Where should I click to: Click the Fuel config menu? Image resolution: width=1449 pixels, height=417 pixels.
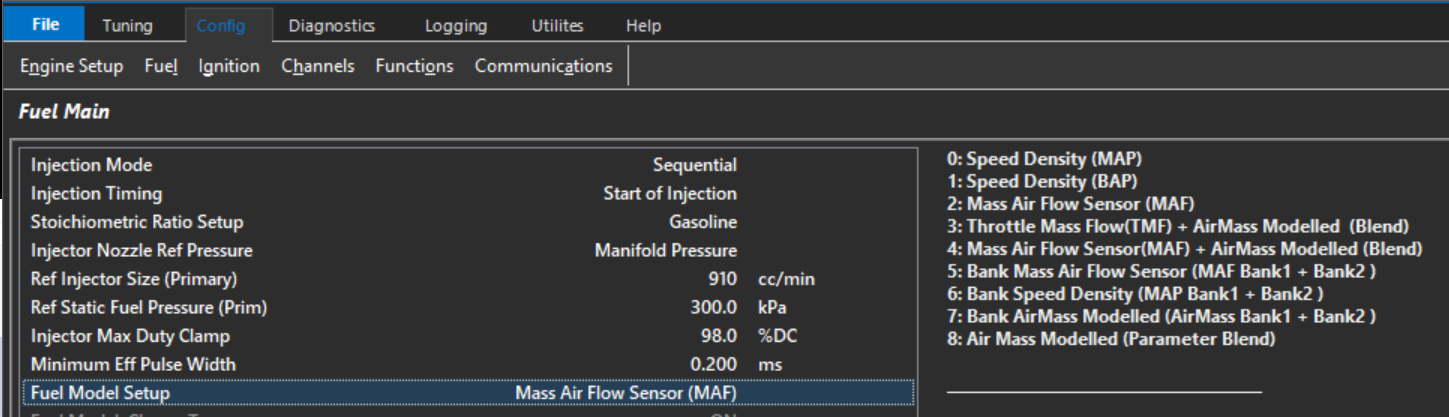[x=161, y=66]
